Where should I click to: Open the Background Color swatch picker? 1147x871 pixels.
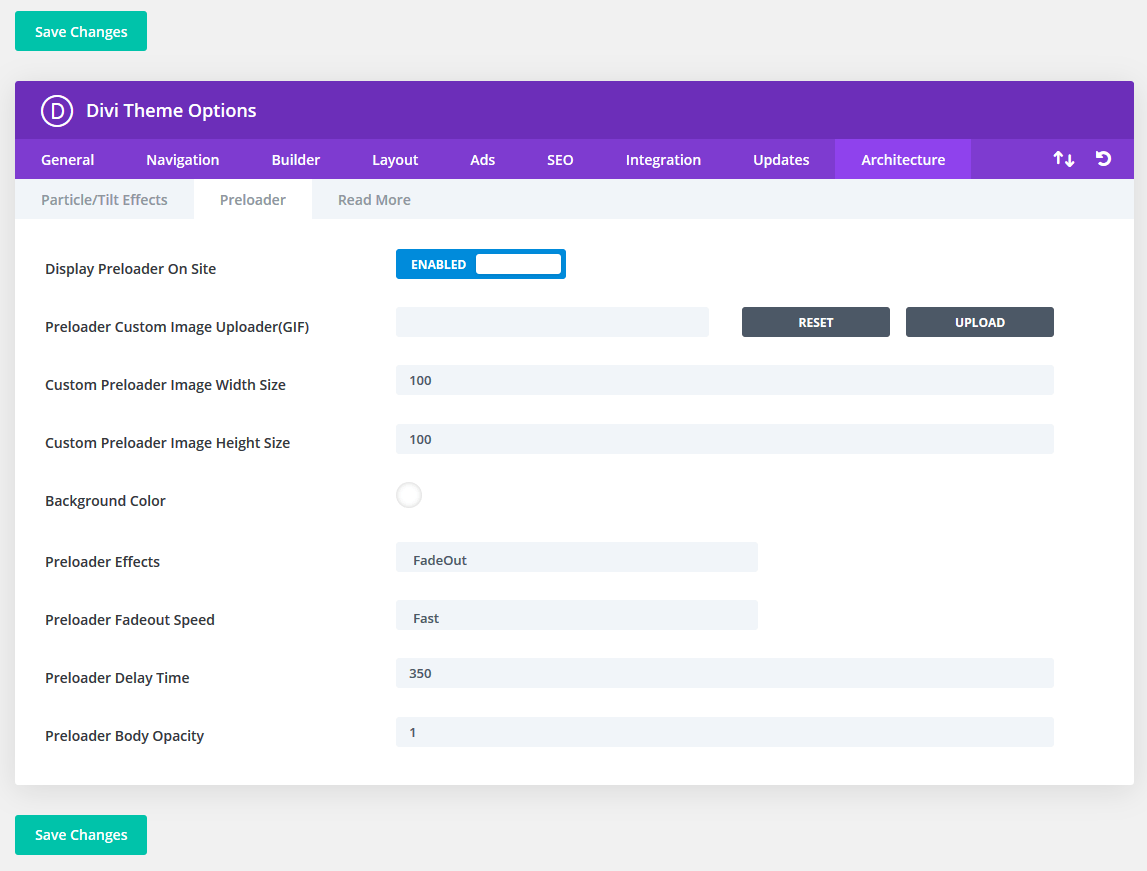[409, 495]
